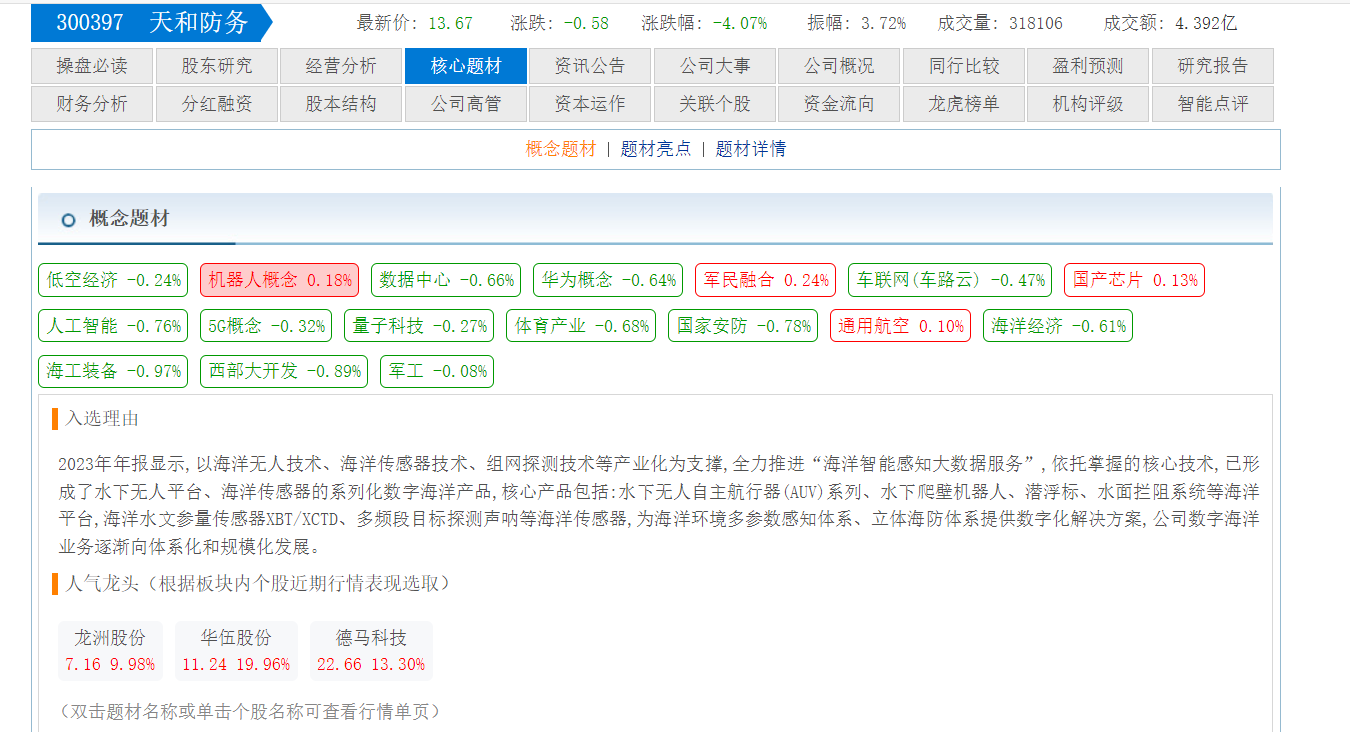Switch to 股东研究 tab
Viewport: 1350px width, 732px height.
(217, 66)
